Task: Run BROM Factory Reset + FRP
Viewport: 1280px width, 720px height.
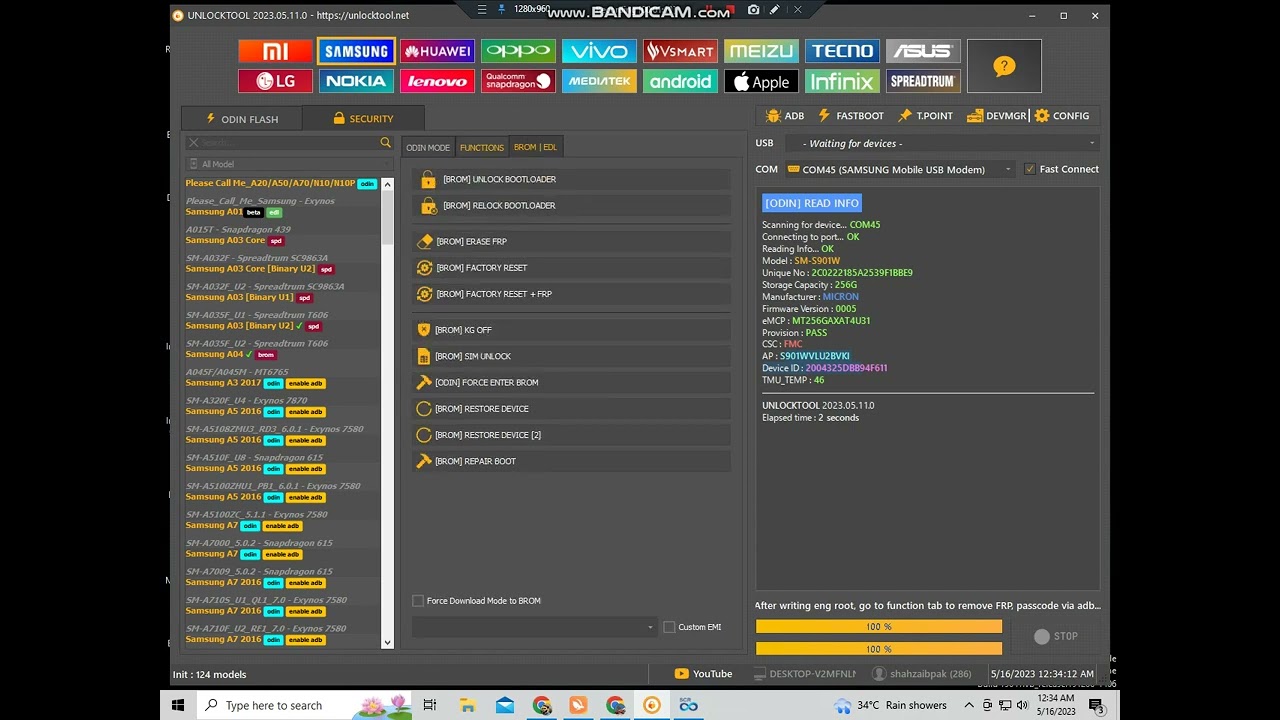Action: coord(571,294)
